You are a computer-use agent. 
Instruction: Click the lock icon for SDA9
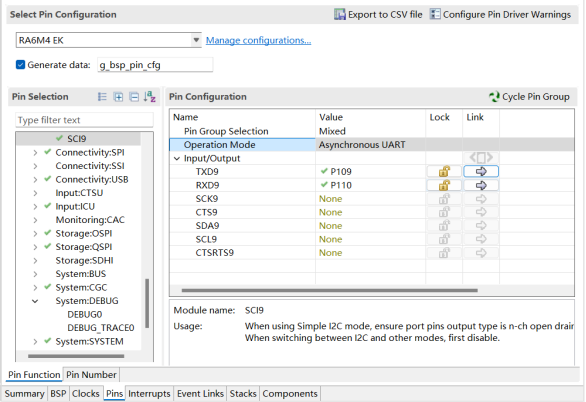(444, 226)
